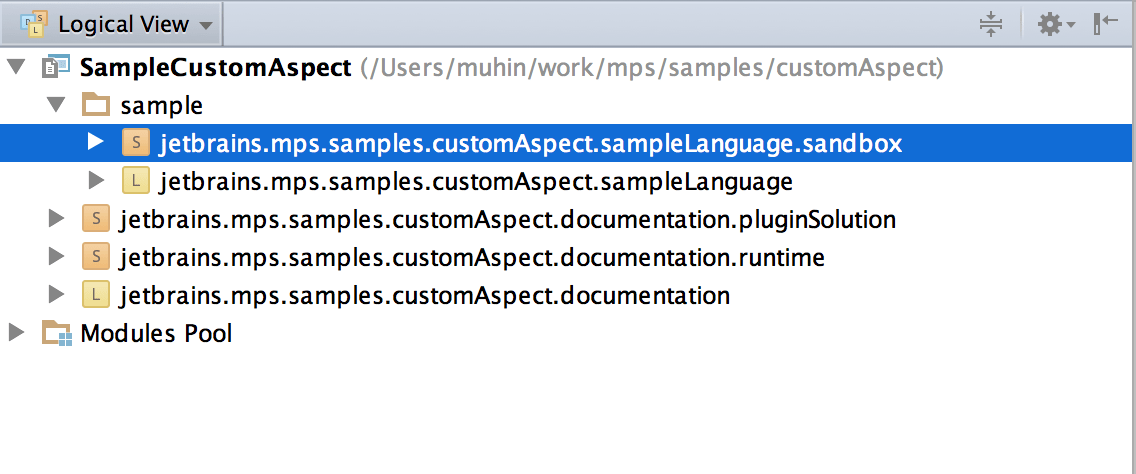
Task: Open the gear settings menu
Action: click(1057, 25)
